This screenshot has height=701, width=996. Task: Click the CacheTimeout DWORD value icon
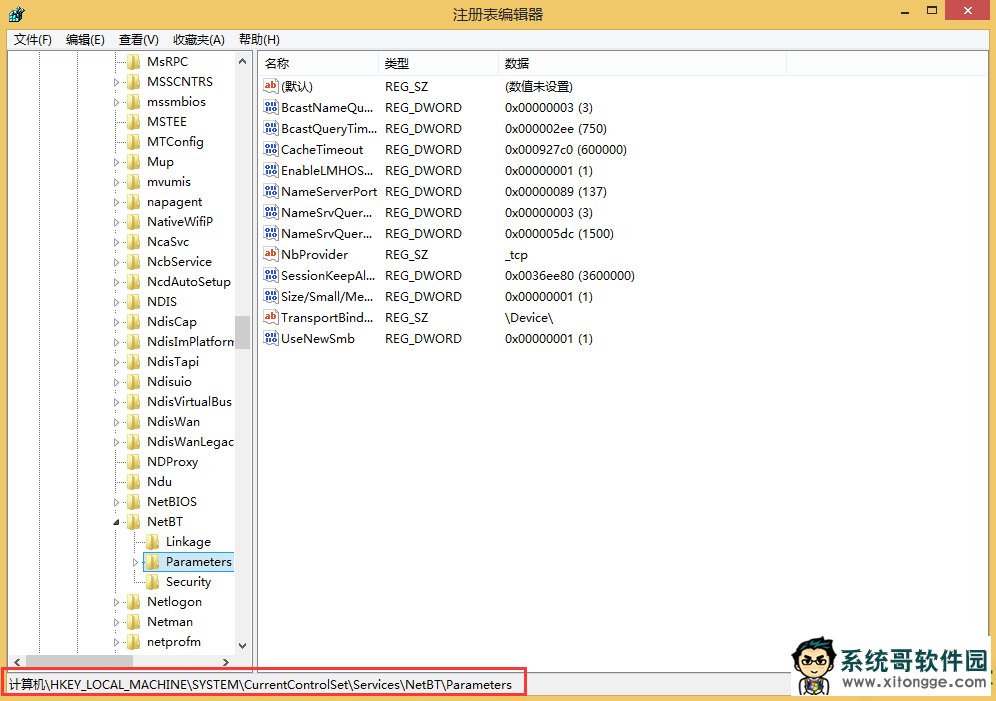pos(270,150)
